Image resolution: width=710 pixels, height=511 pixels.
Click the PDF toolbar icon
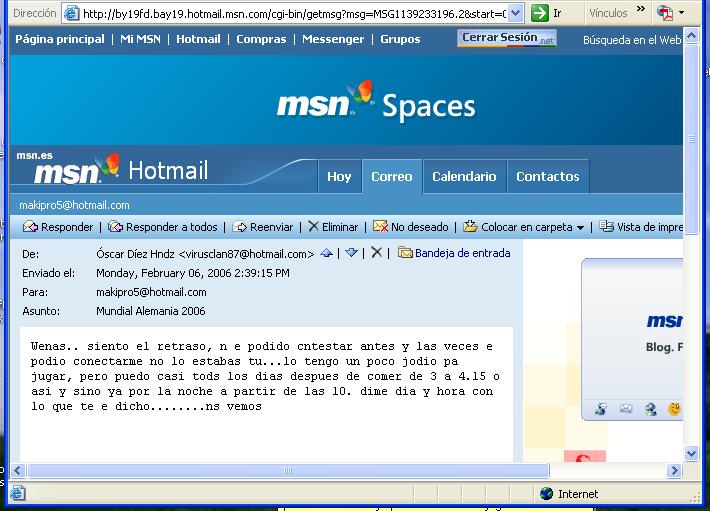point(665,13)
